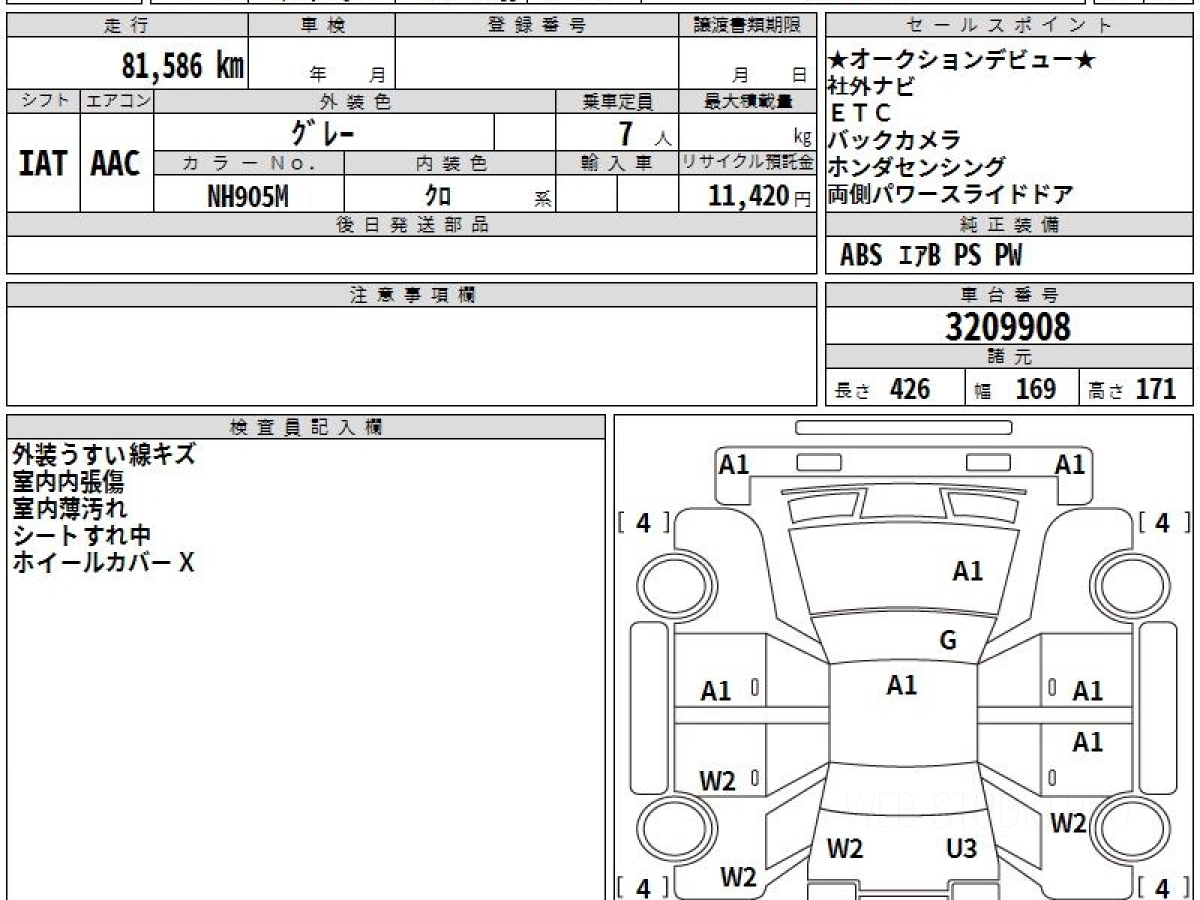Click the 高さ 171 dimension
Screen dimensions: 1200x900
1133,389
